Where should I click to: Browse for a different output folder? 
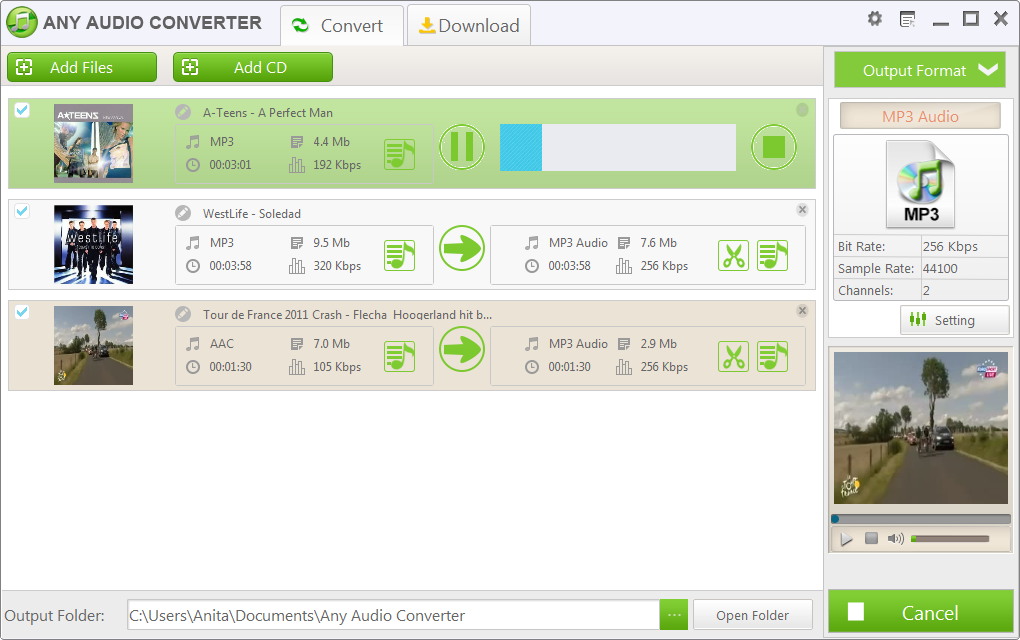[673, 614]
